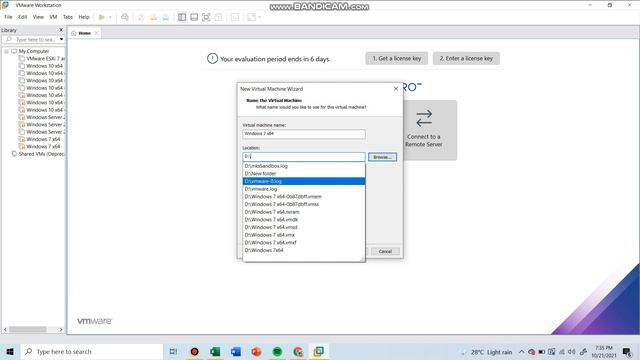Open Task View from the taskbar
The image size is (640, 360).
click(173, 351)
